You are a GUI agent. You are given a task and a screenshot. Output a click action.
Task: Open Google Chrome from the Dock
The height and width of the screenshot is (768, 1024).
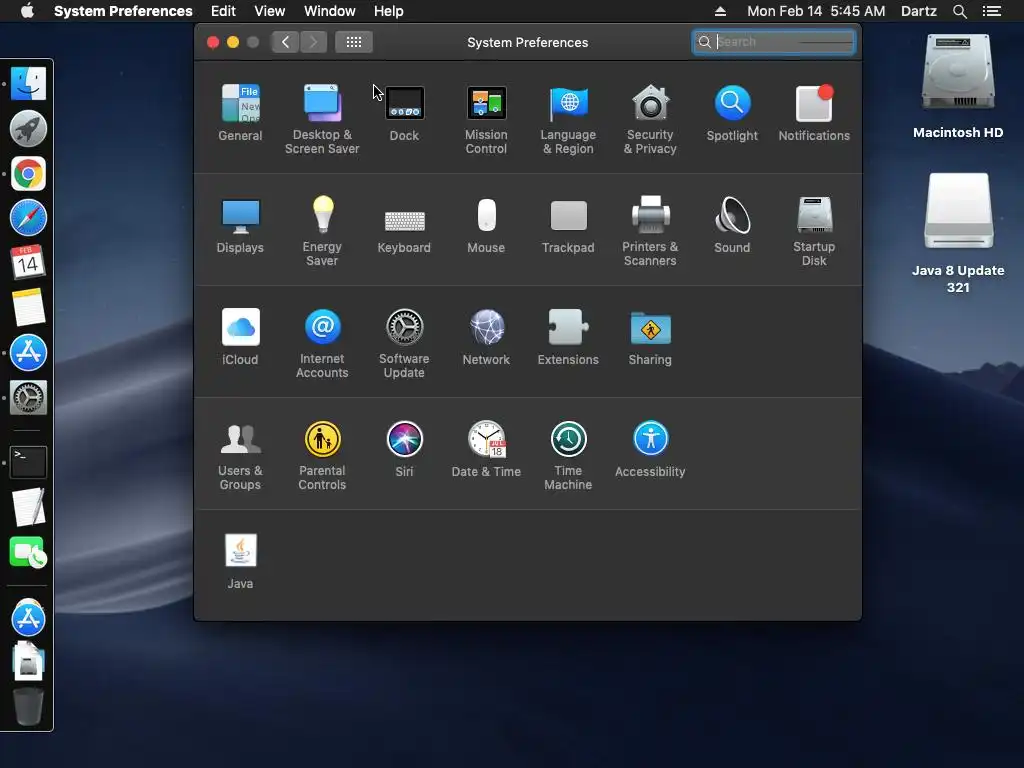click(28, 174)
